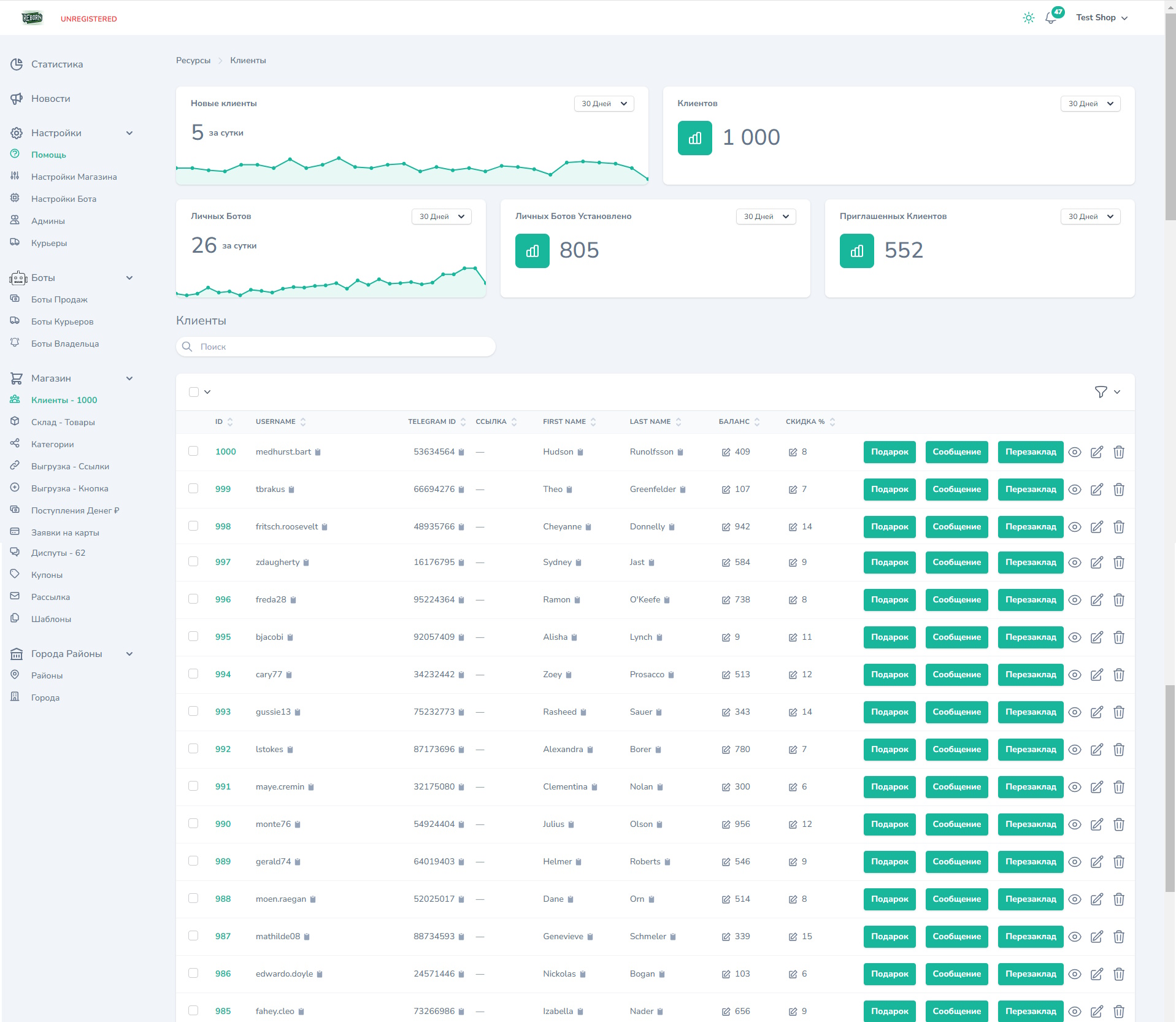
Task: Click Сообщение button for client 995
Action: [x=956, y=637]
